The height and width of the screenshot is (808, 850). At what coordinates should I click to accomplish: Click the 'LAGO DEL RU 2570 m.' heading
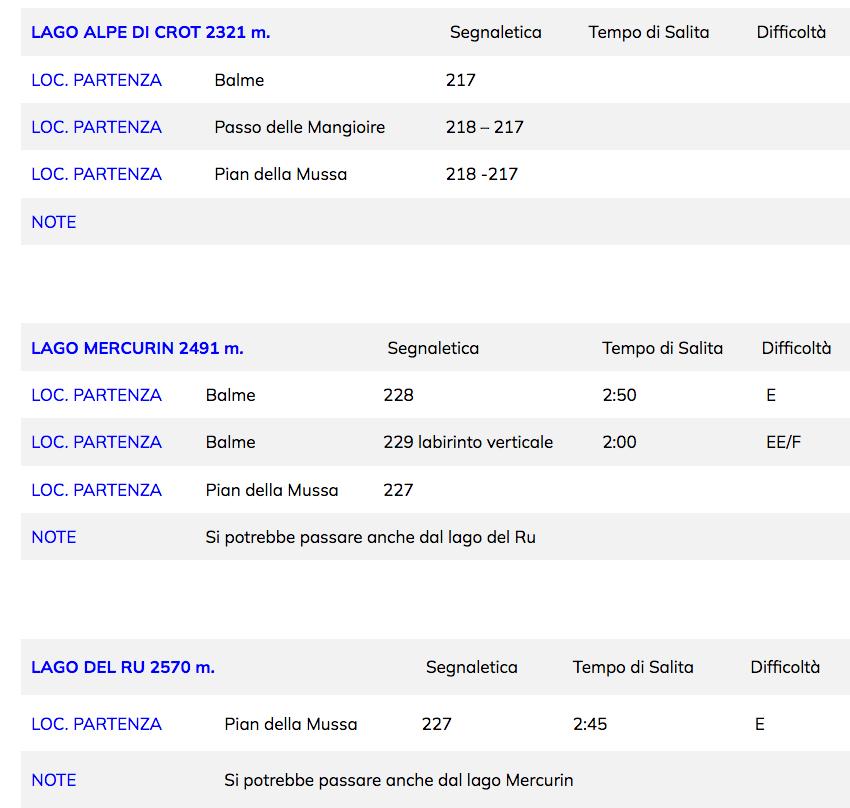123,667
